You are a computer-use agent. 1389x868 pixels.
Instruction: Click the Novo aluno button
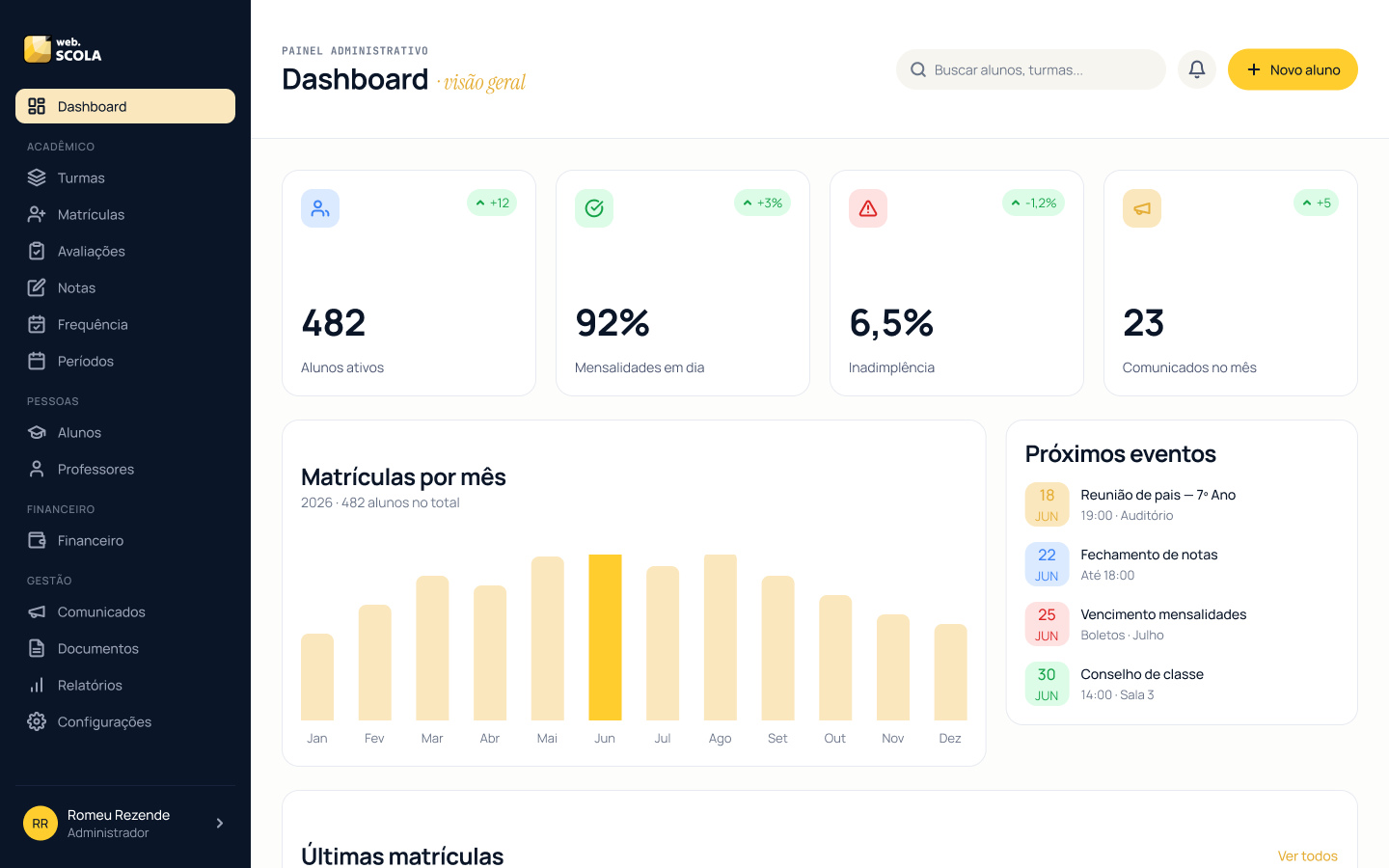(x=1293, y=69)
